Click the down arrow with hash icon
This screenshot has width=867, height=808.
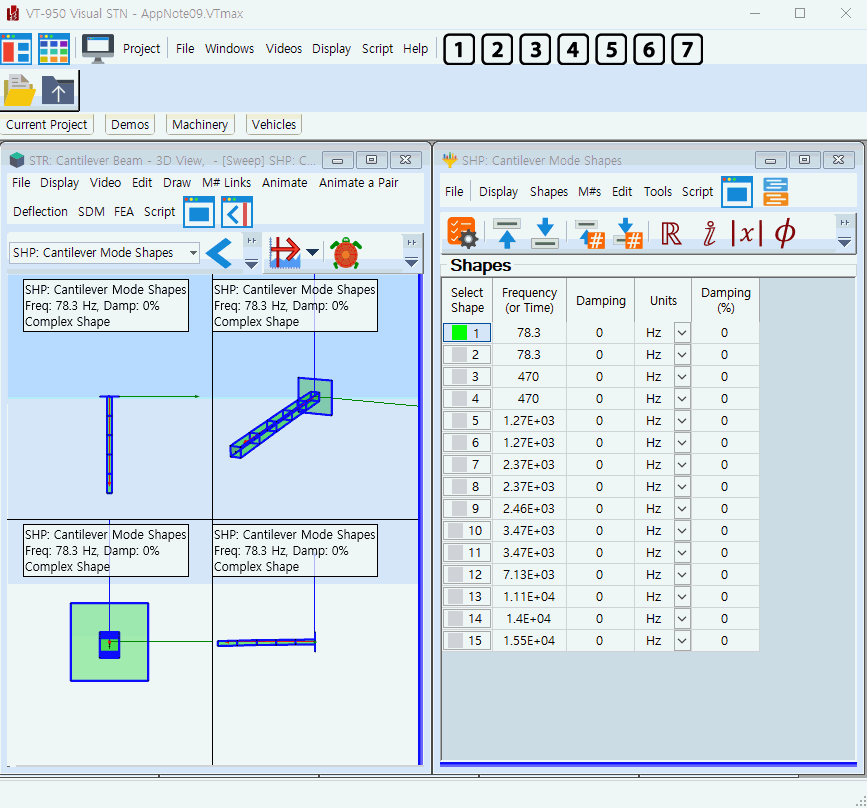[629, 234]
